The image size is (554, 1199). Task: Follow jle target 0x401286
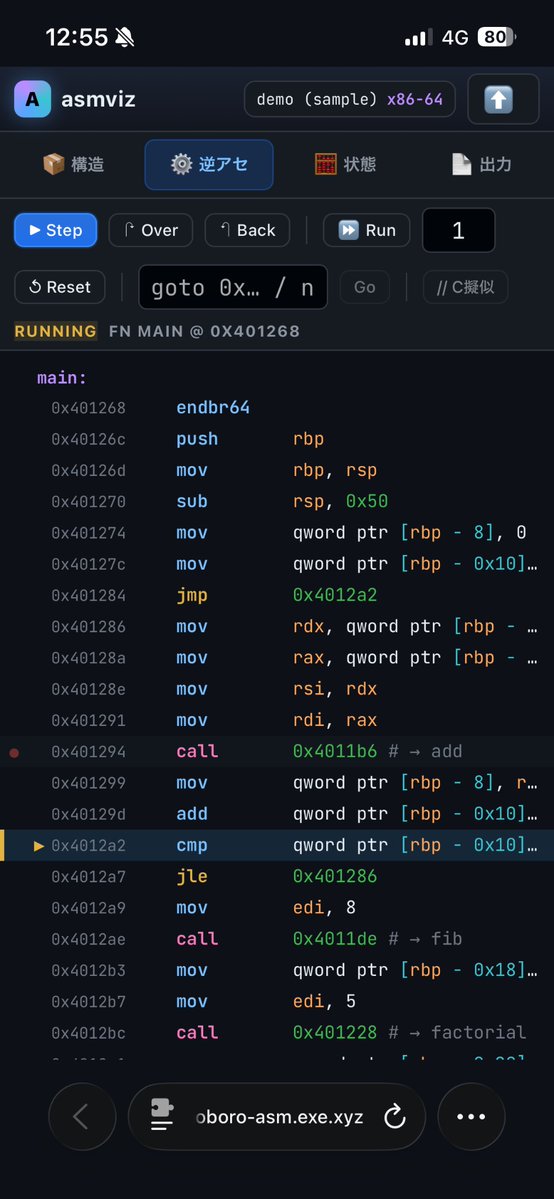(x=335, y=877)
